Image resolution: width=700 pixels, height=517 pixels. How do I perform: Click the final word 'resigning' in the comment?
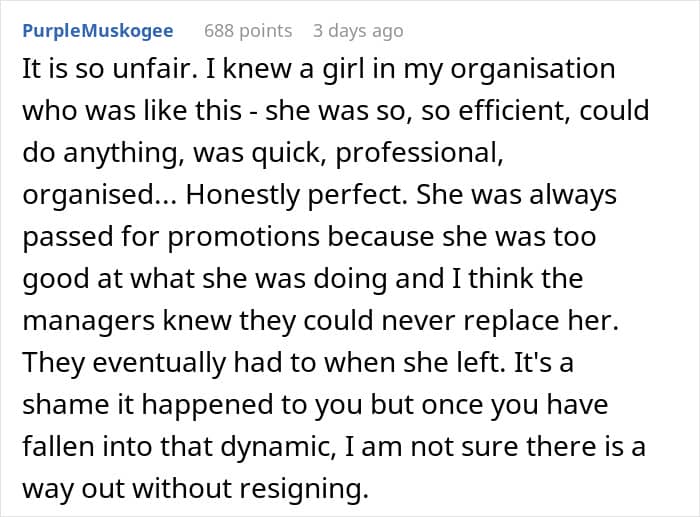point(304,489)
